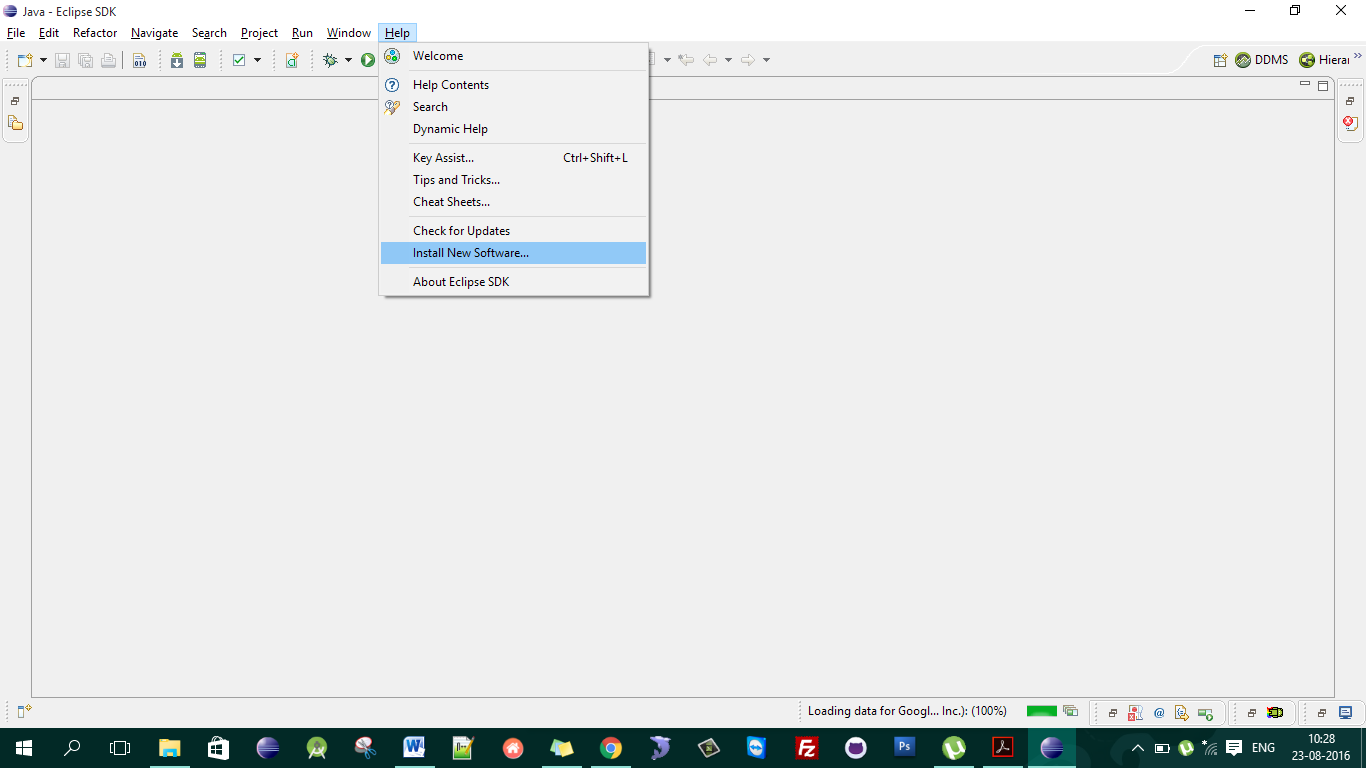Maximize the editor area
The height and width of the screenshot is (768, 1366).
tap(1323, 86)
